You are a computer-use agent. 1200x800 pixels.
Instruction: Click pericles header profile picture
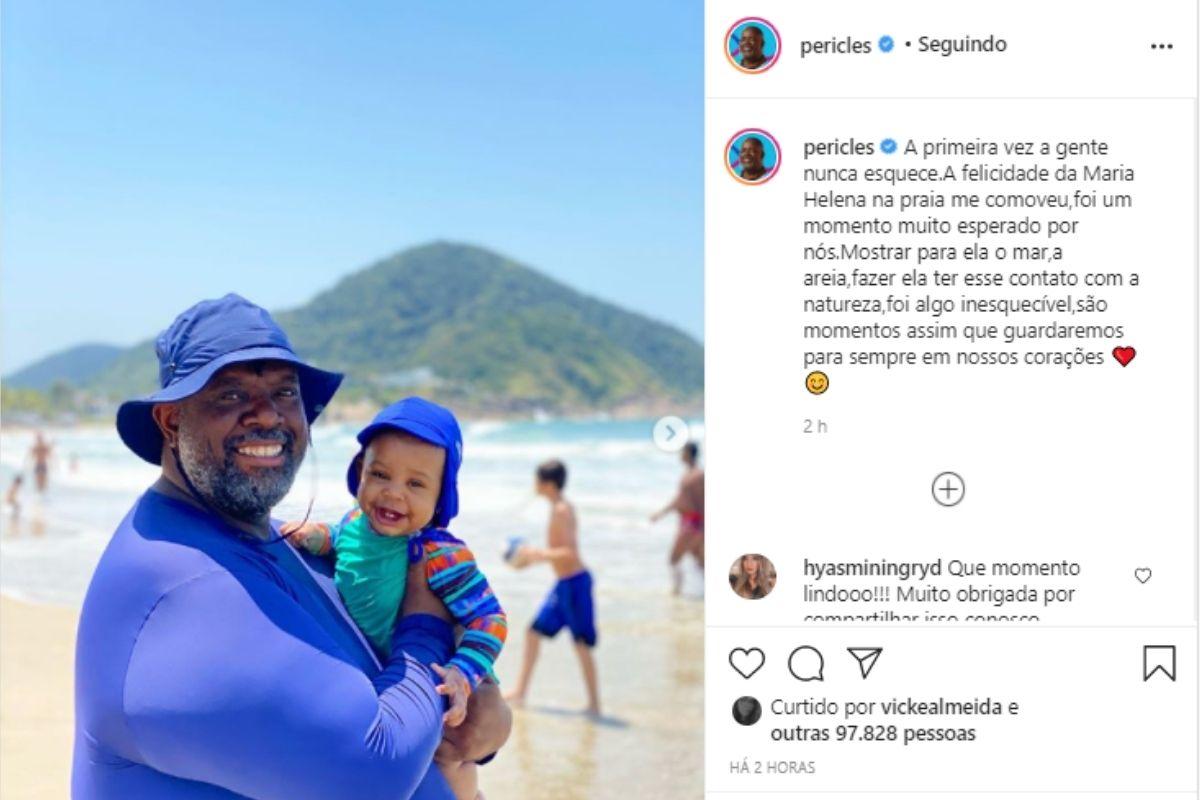[752, 45]
